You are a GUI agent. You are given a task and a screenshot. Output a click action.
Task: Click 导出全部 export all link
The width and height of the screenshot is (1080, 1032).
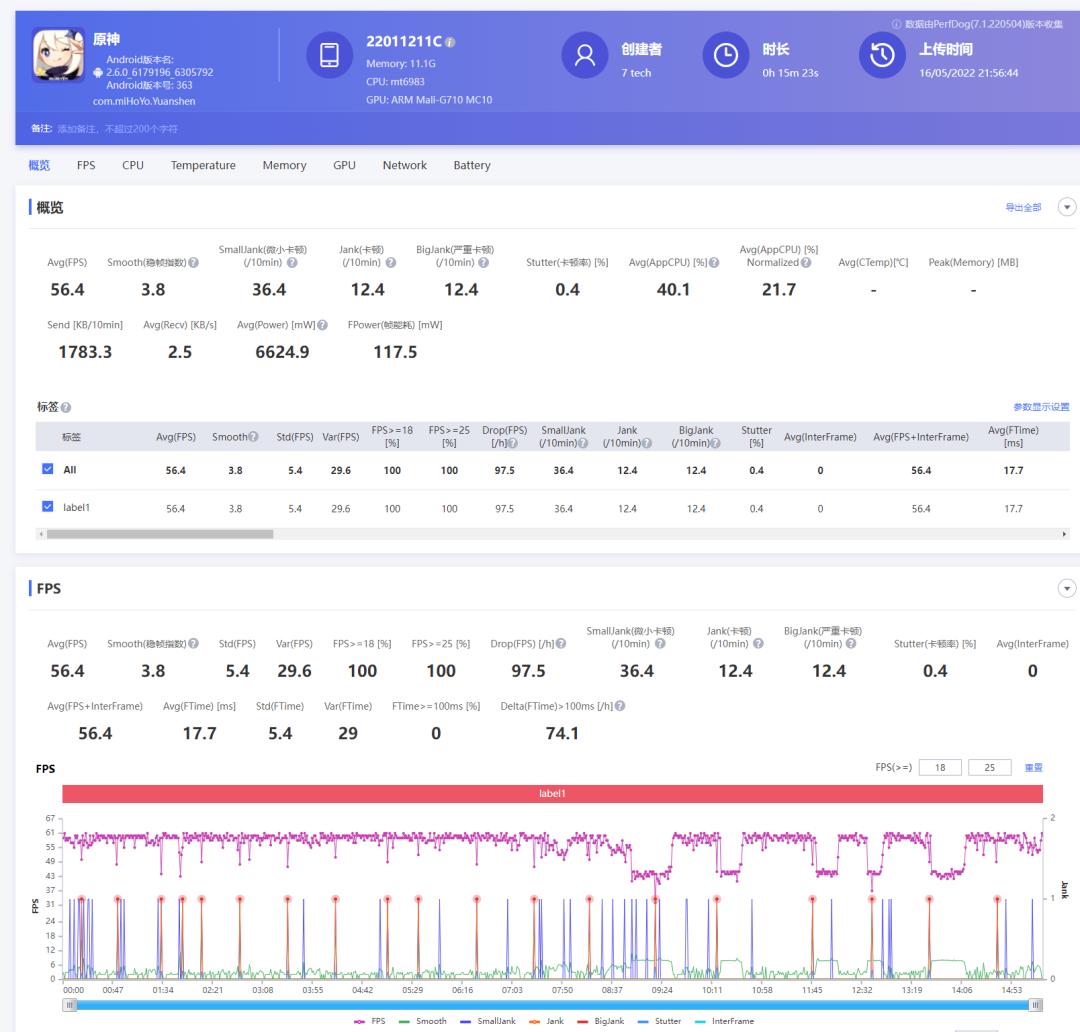pyautogui.click(x=1022, y=208)
